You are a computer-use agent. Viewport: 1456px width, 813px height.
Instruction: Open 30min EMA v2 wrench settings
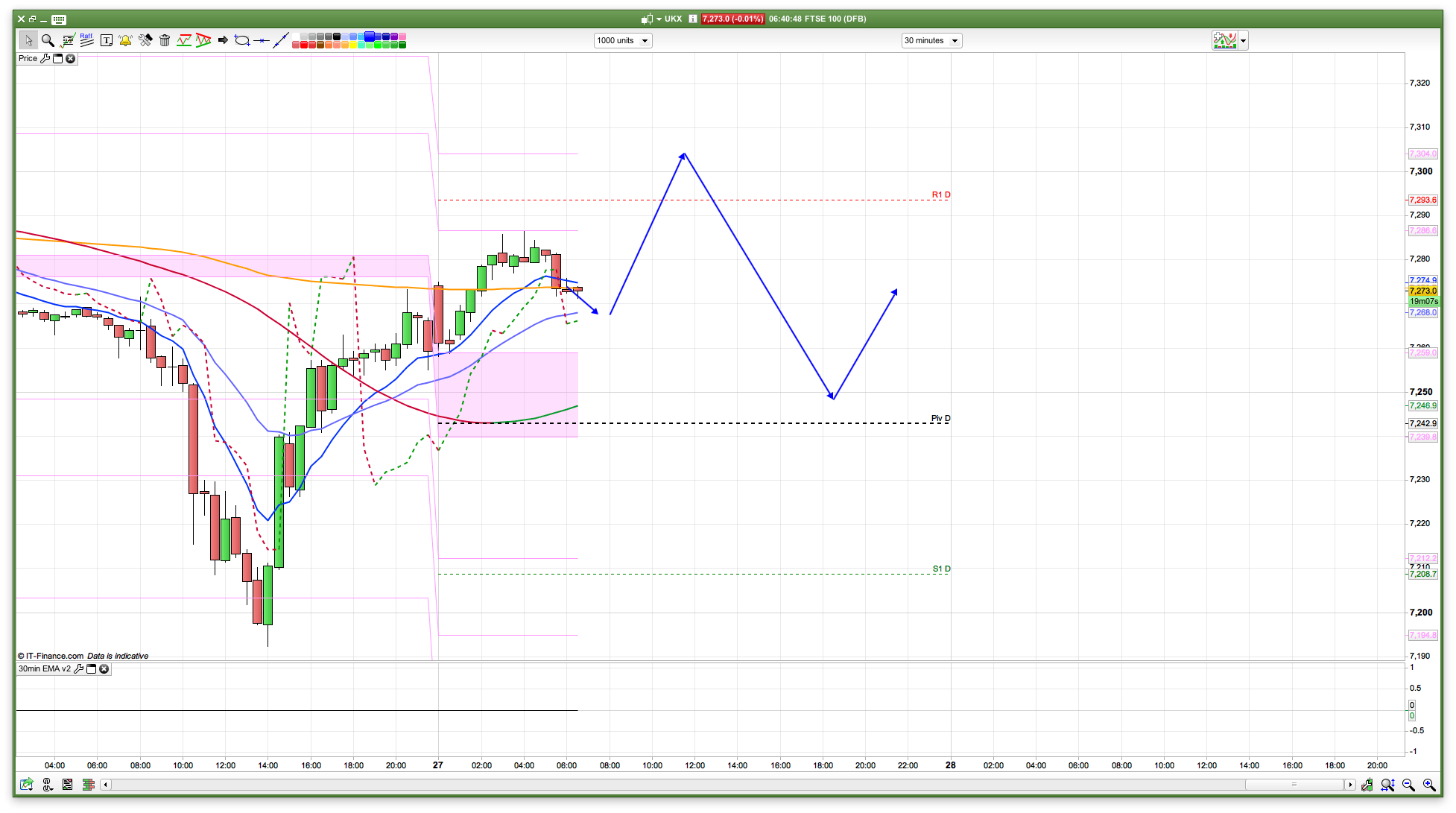click(79, 668)
